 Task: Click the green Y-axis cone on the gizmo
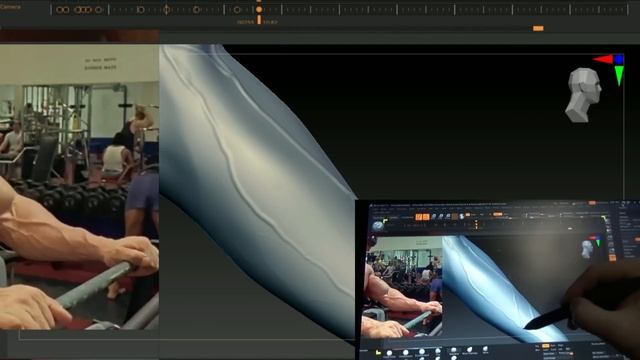(x=619, y=76)
